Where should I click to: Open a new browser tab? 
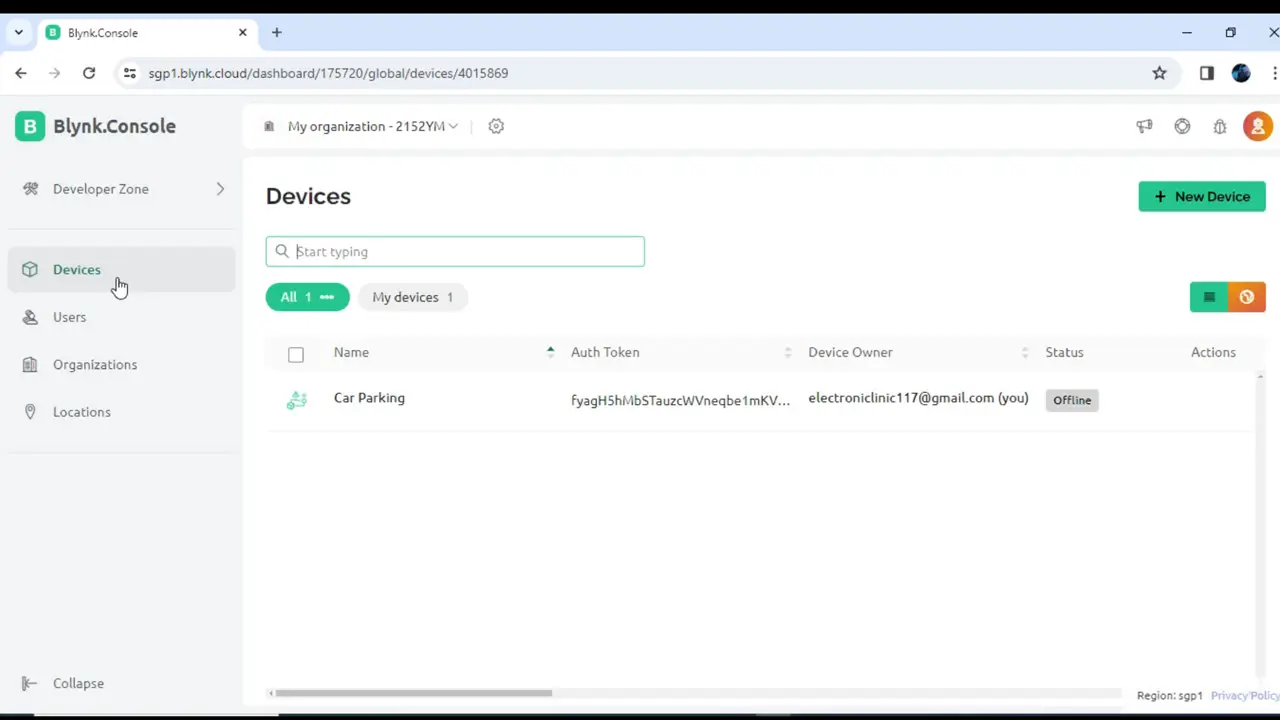[x=277, y=32]
